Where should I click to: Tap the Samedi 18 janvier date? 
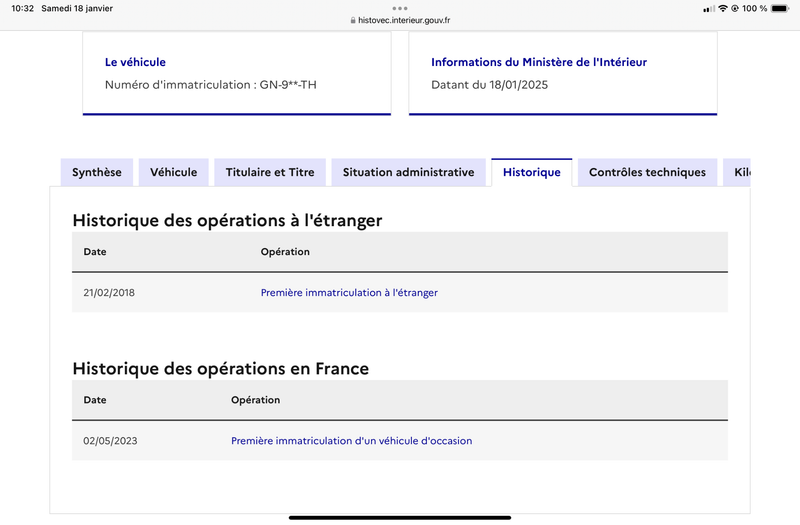click(77, 8)
